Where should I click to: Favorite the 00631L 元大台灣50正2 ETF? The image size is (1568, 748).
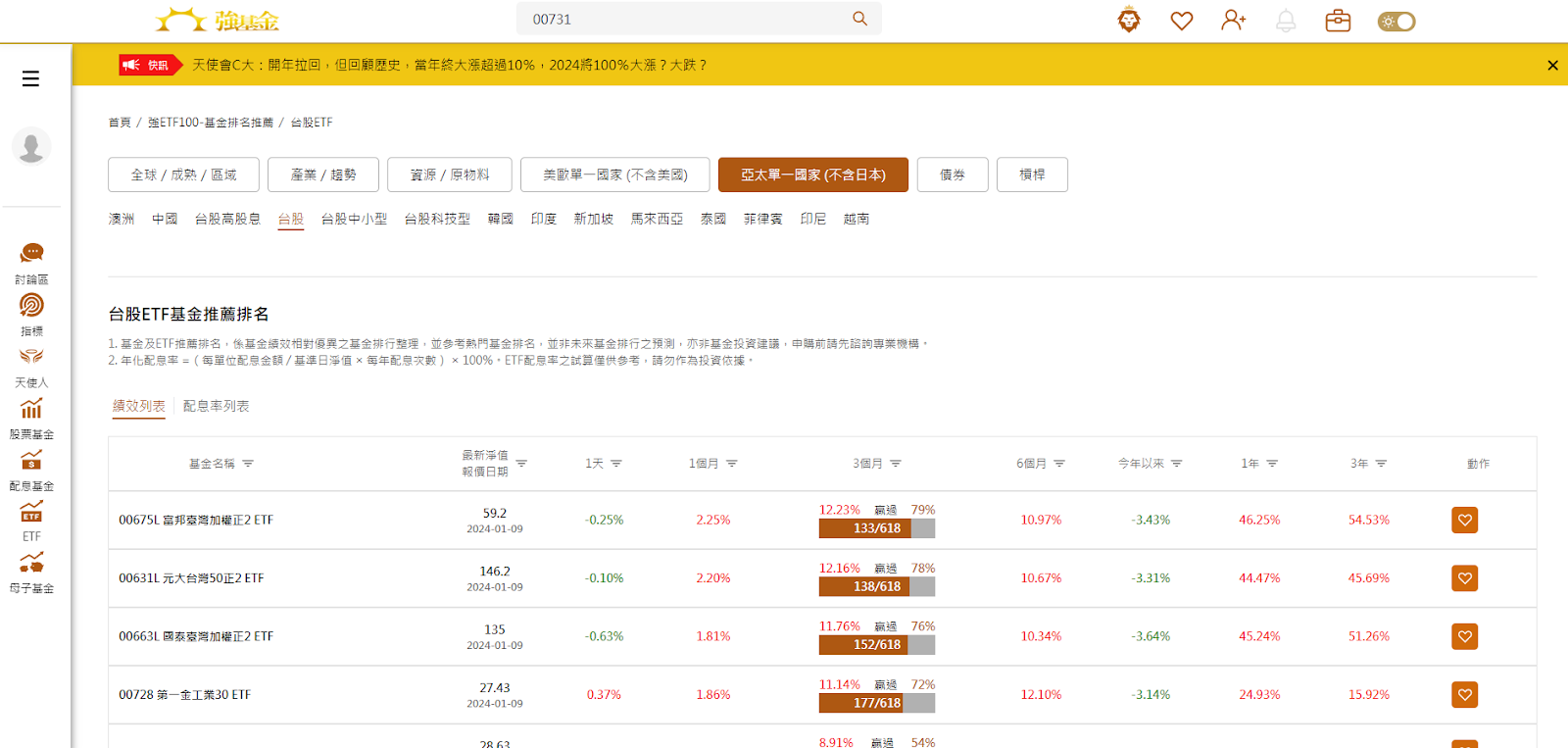point(1465,578)
